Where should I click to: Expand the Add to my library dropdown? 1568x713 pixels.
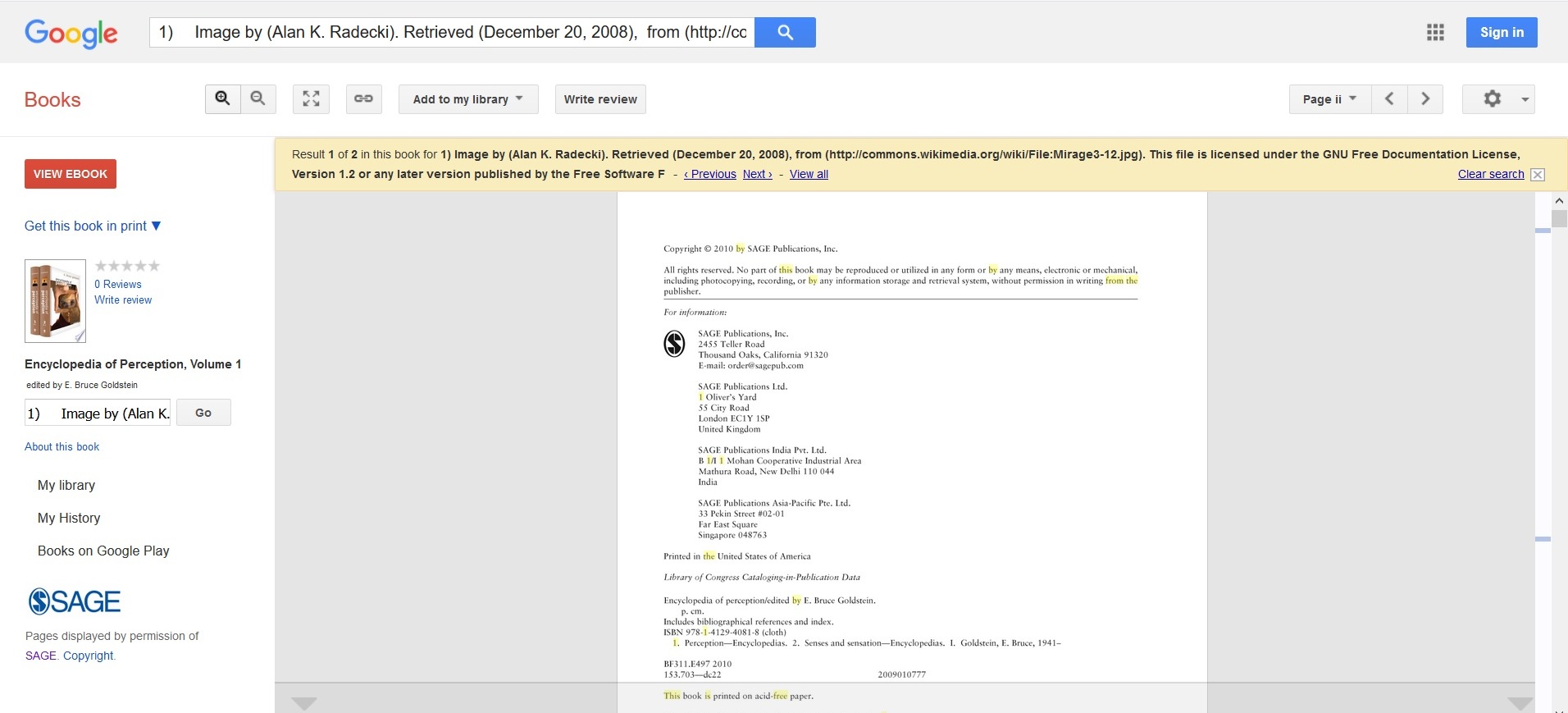tap(468, 99)
